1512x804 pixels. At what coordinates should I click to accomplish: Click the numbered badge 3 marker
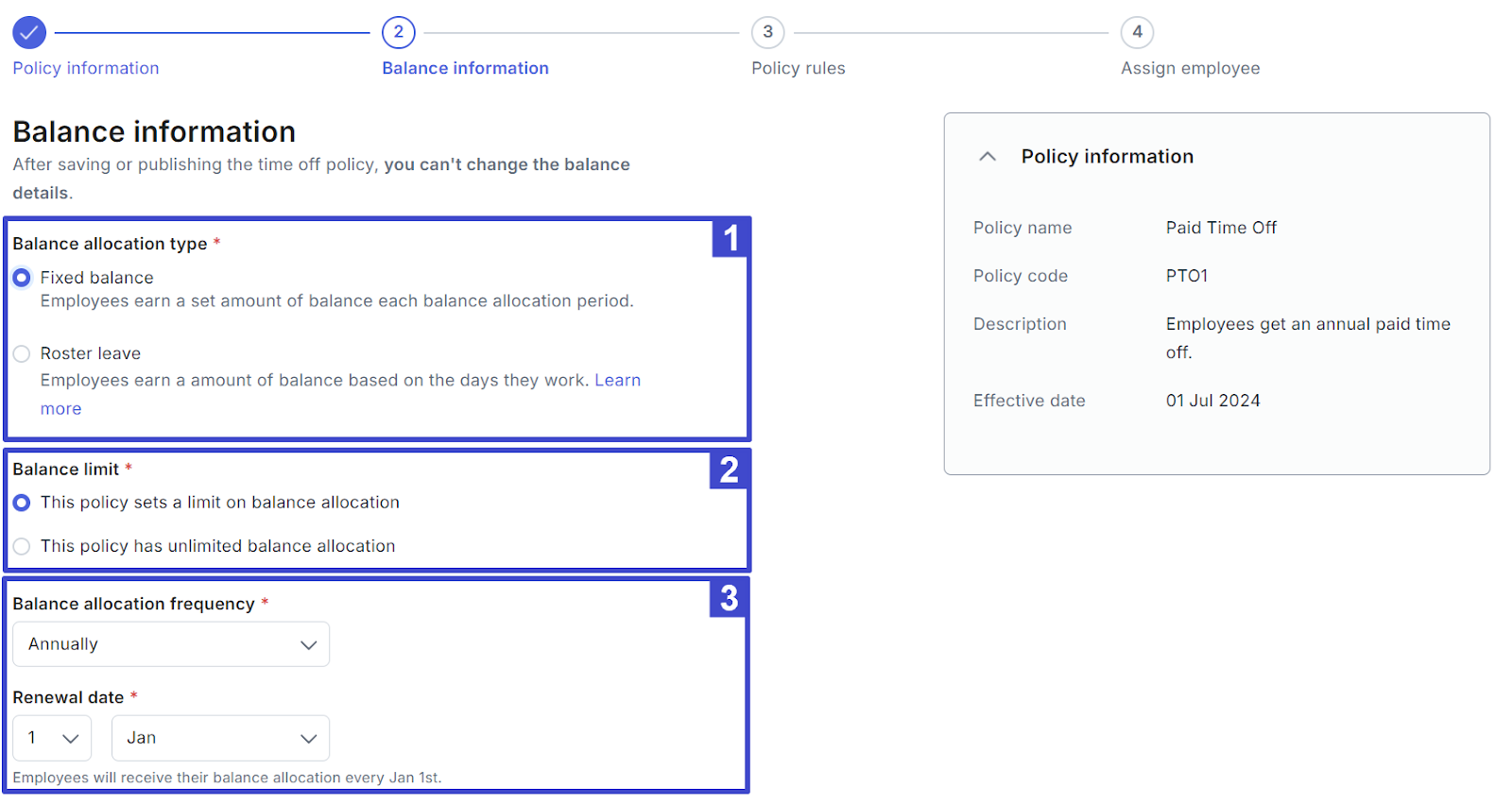[x=729, y=598]
